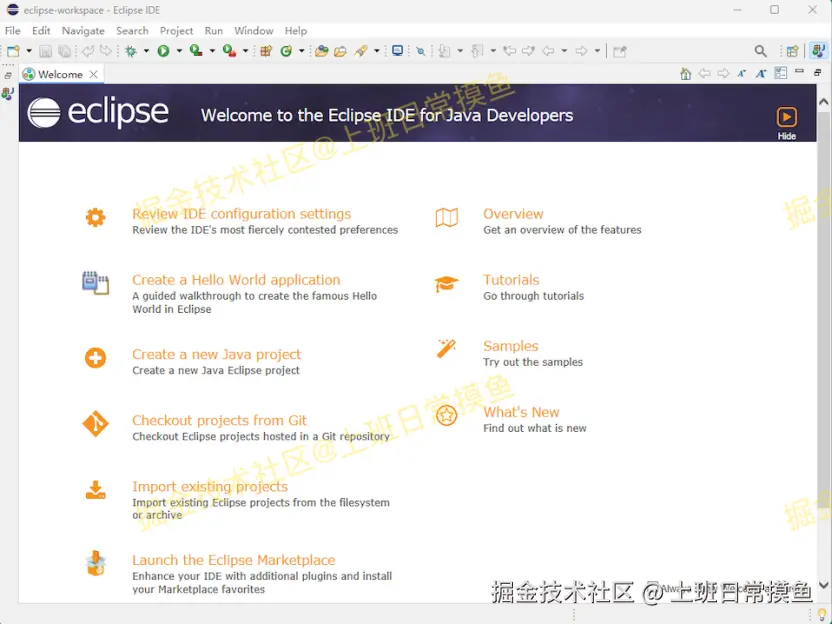The height and width of the screenshot is (624, 832).
Task: Select the Welcome tab
Action: 58,73
